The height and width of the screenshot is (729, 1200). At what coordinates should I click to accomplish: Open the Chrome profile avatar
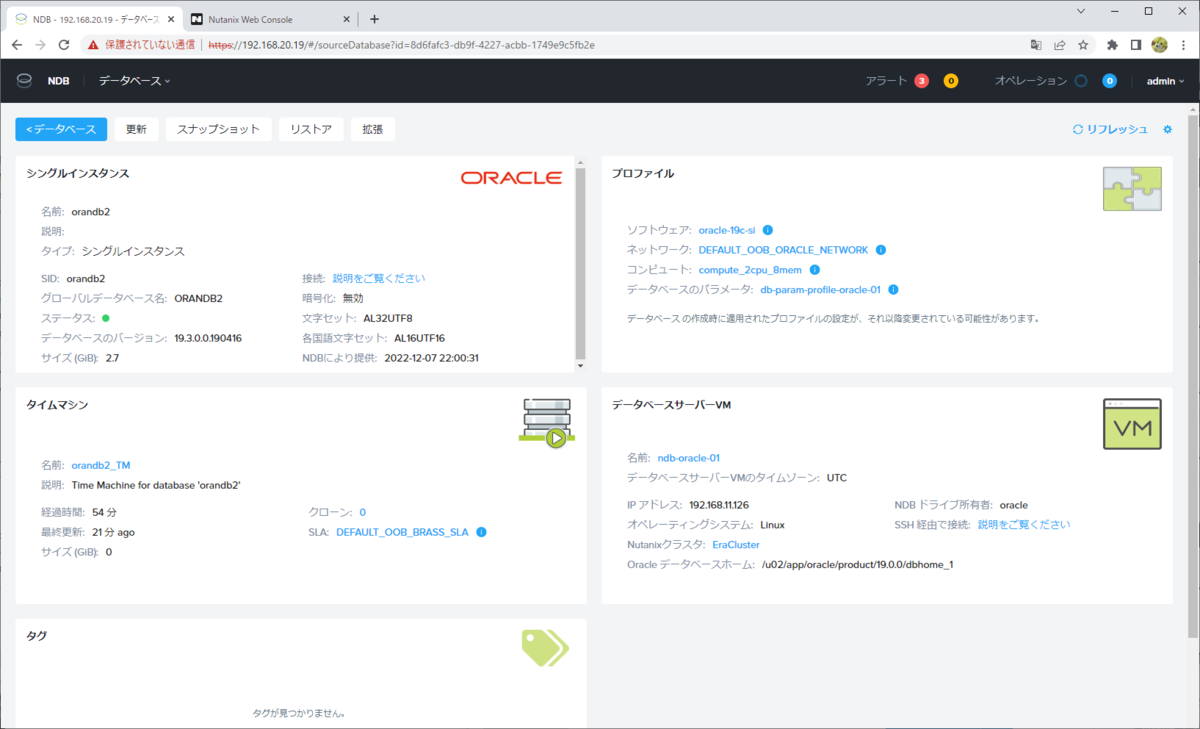(x=1160, y=45)
